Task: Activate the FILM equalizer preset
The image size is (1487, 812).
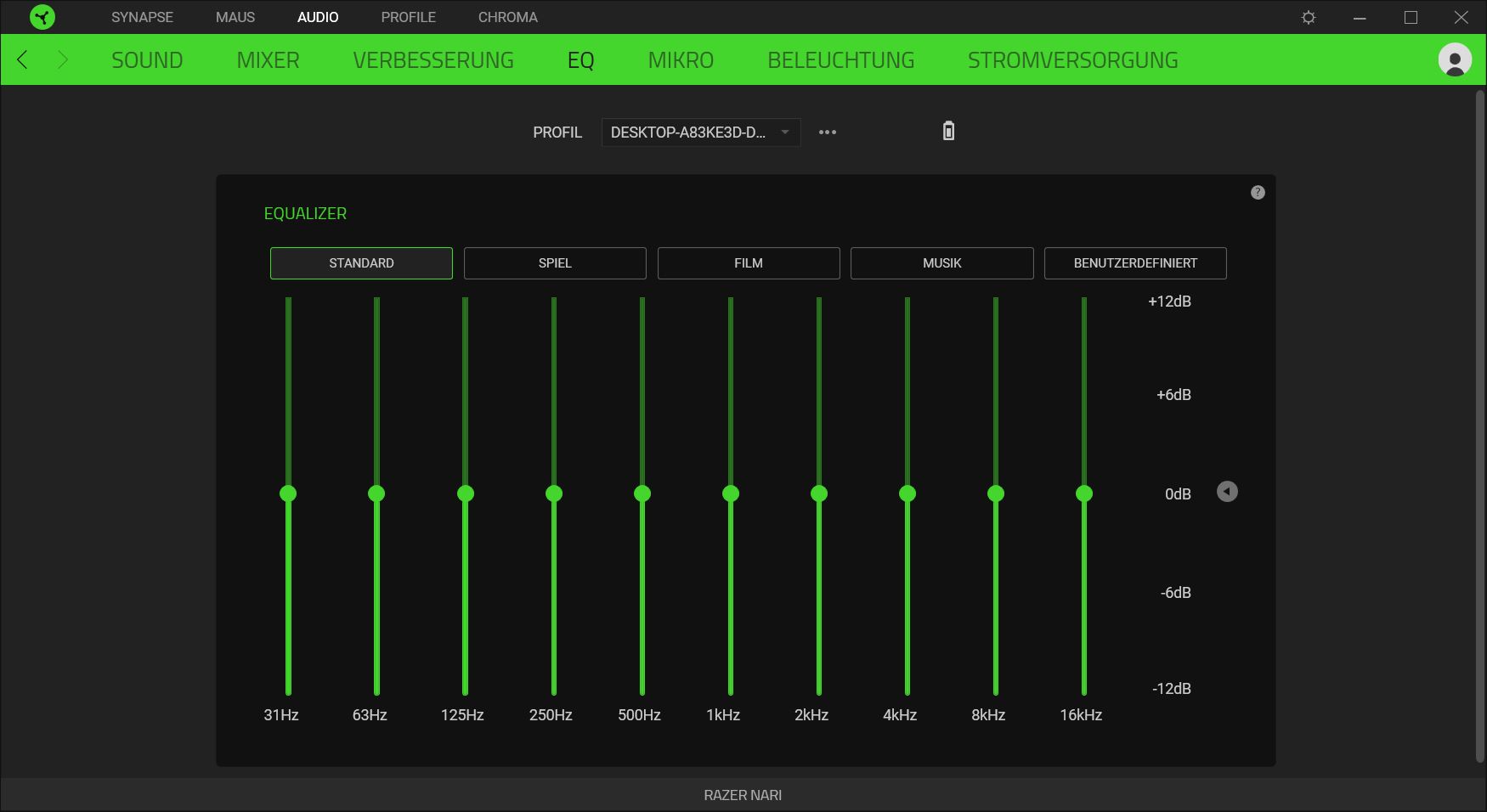Action: click(x=748, y=263)
